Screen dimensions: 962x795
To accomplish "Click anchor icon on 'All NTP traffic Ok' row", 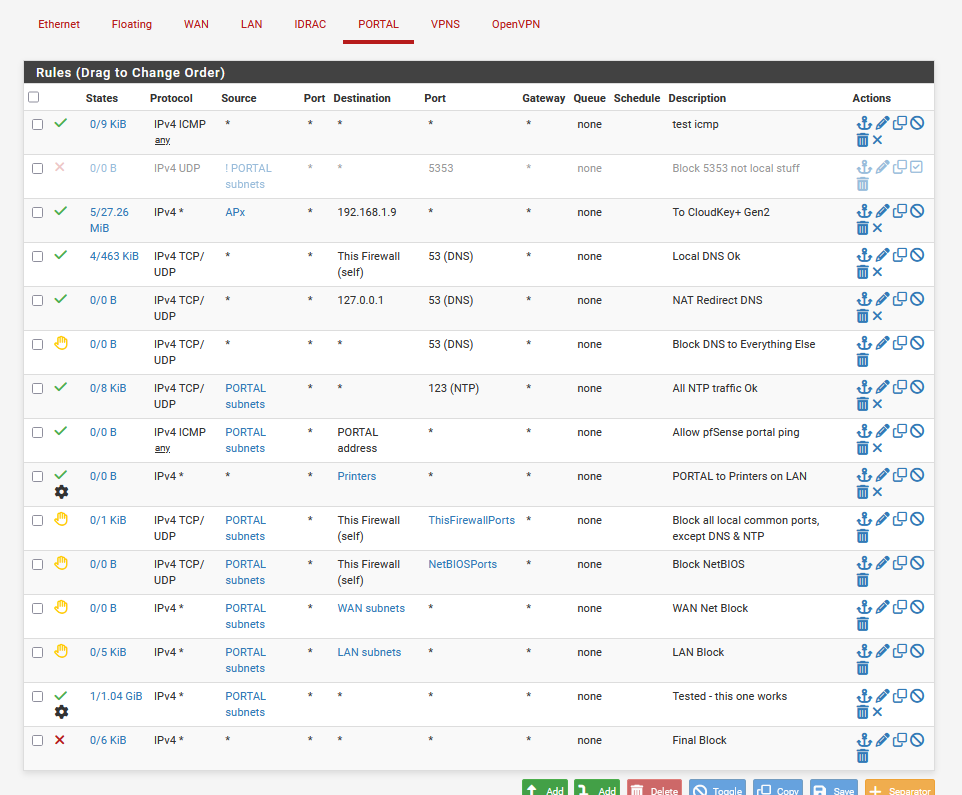I will 864,388.
